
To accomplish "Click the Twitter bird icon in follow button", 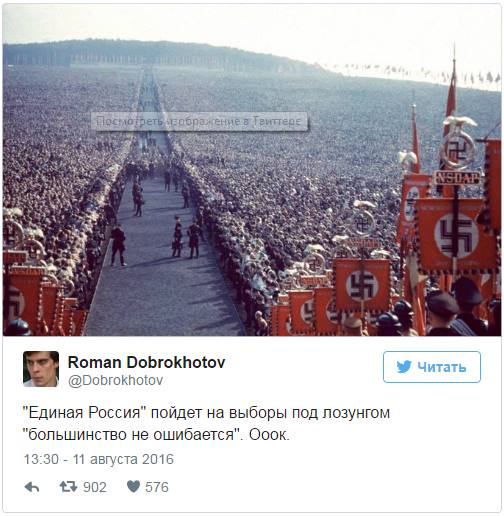I will tap(404, 367).
